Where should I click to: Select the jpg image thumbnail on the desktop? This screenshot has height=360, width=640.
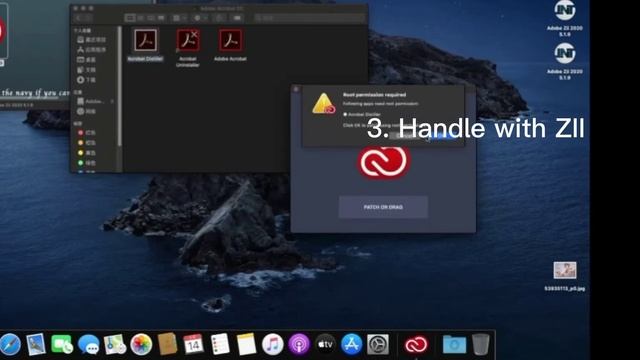(565, 270)
